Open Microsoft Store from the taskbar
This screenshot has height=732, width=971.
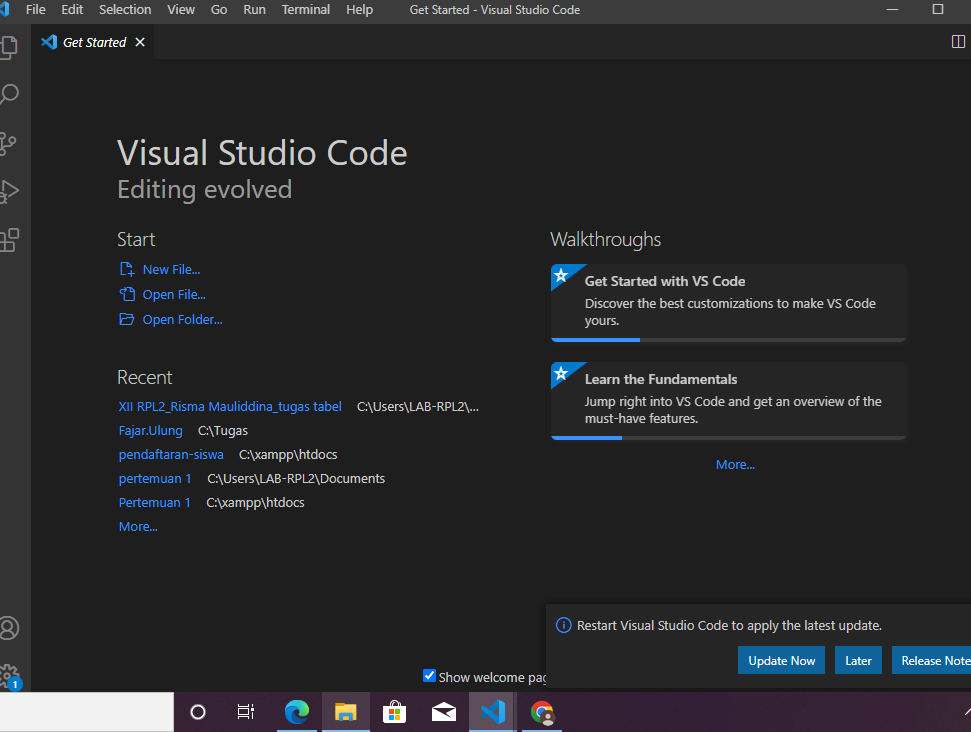point(394,712)
